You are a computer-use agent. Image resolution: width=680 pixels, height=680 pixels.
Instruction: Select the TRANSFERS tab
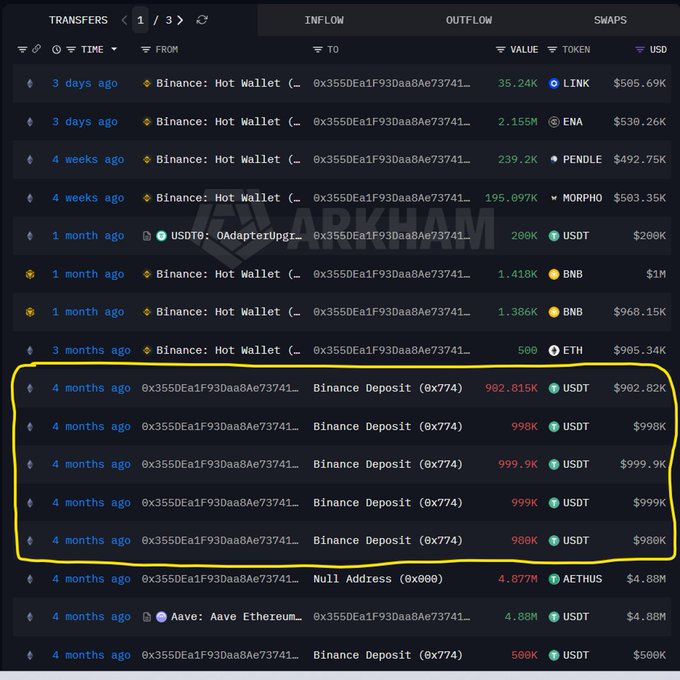78,20
